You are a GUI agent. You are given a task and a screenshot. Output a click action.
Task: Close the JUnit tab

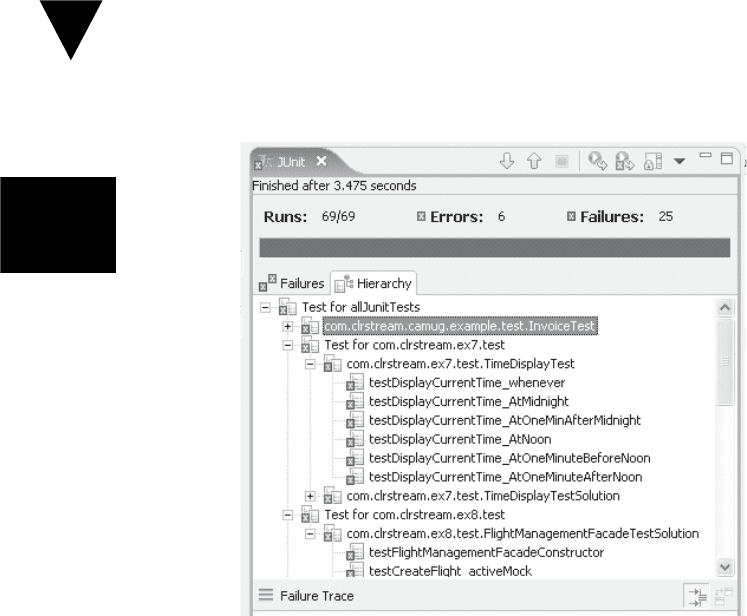(x=322, y=161)
